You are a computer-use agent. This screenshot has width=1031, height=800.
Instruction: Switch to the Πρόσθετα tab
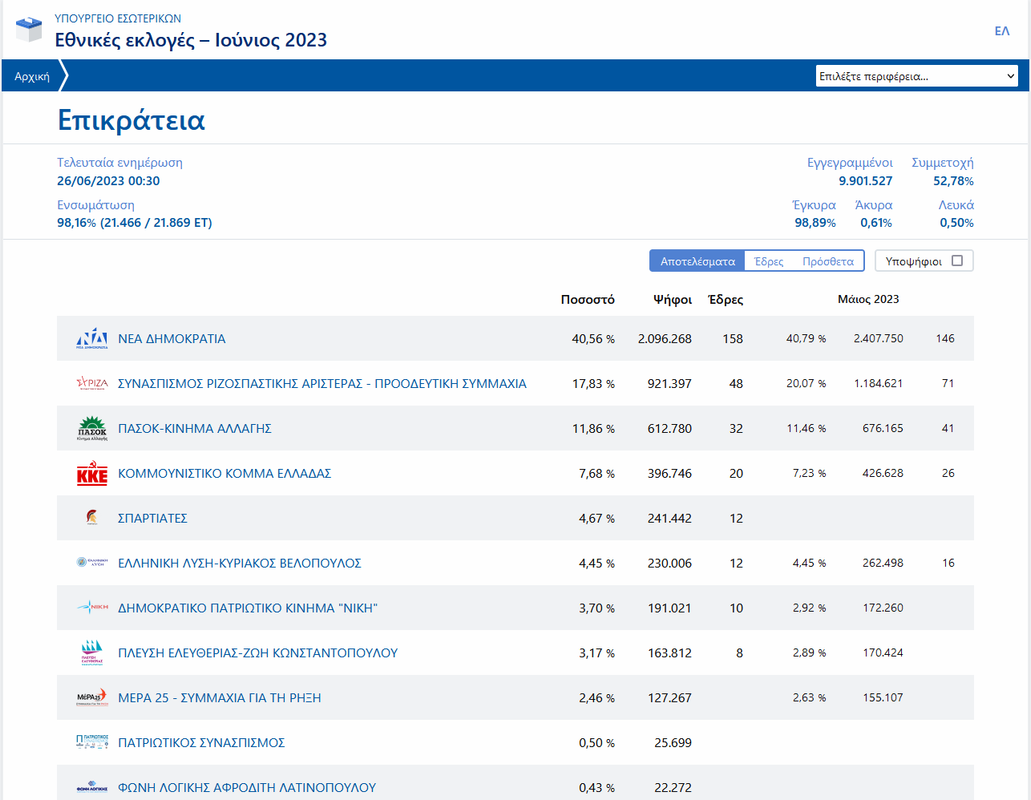pyautogui.click(x=828, y=261)
